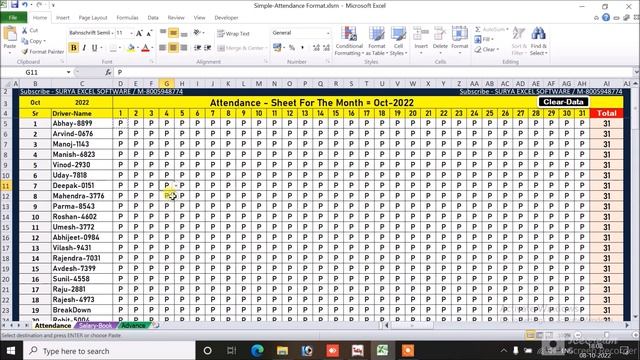Save the workbook from quick access toolbar
This screenshot has height=360, width=640.
(15, 5)
